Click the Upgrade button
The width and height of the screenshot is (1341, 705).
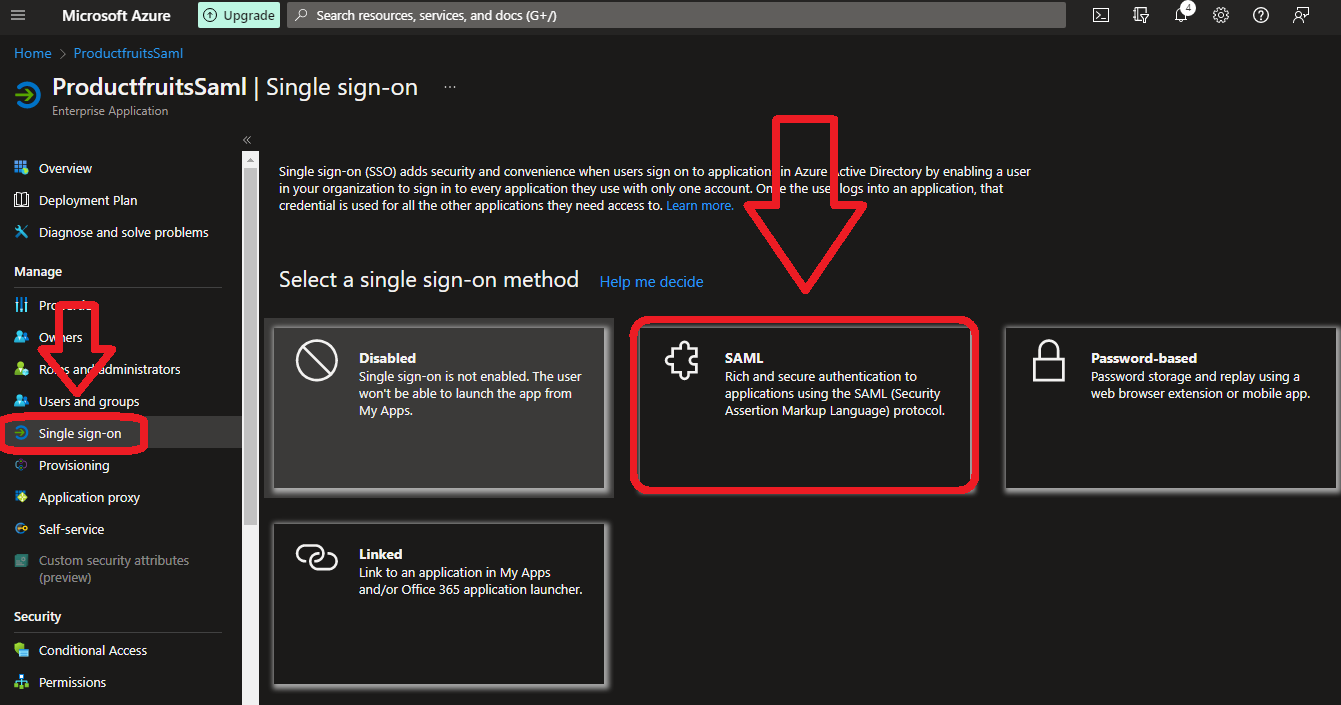[x=238, y=15]
